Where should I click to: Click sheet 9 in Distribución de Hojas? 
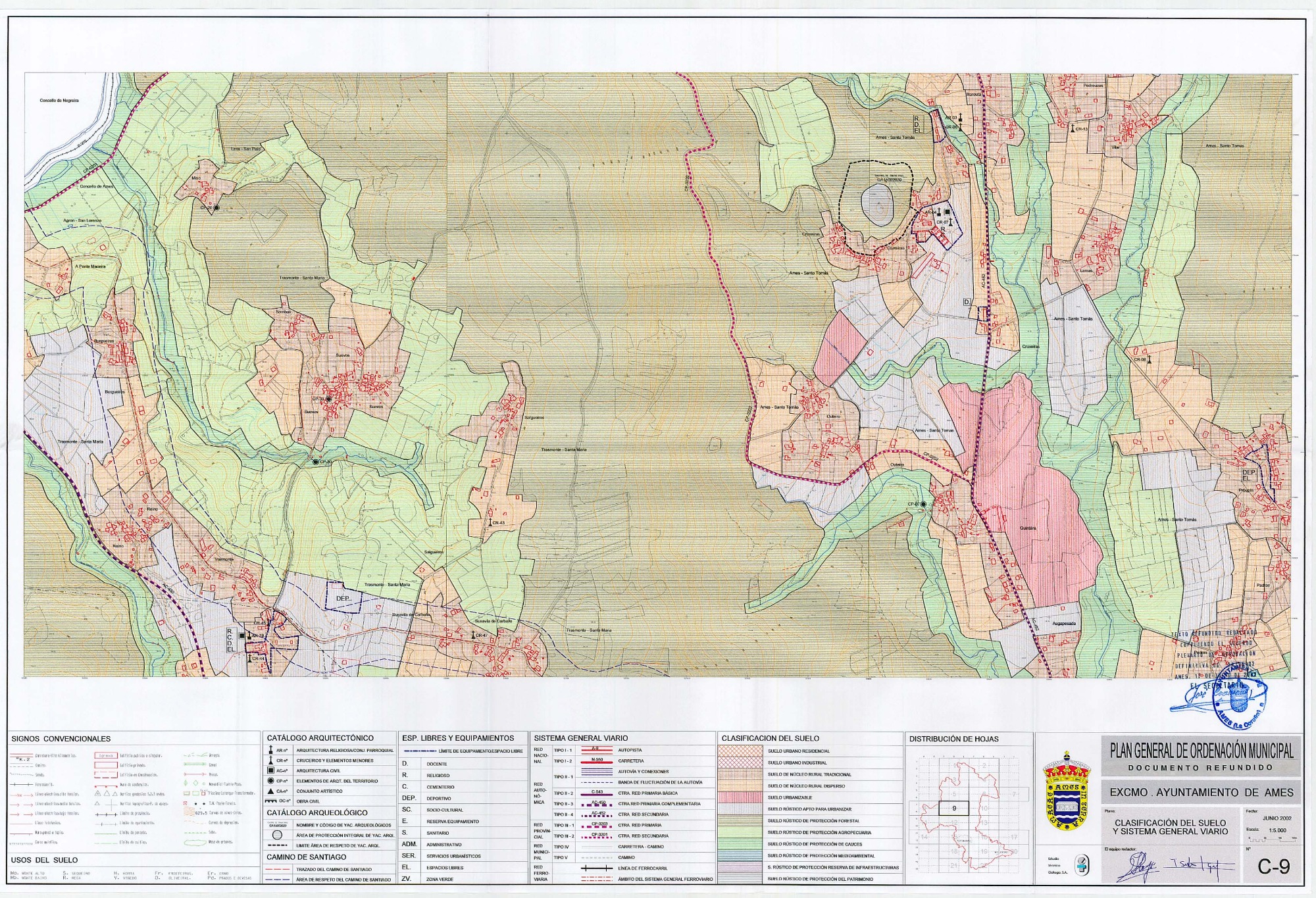pyautogui.click(x=954, y=809)
